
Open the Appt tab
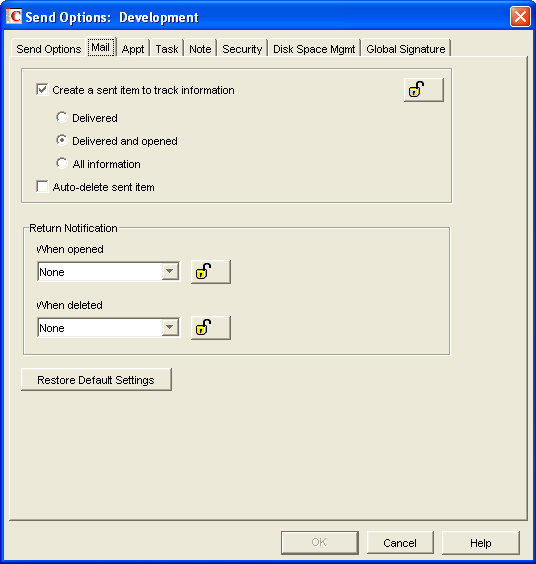(133, 49)
